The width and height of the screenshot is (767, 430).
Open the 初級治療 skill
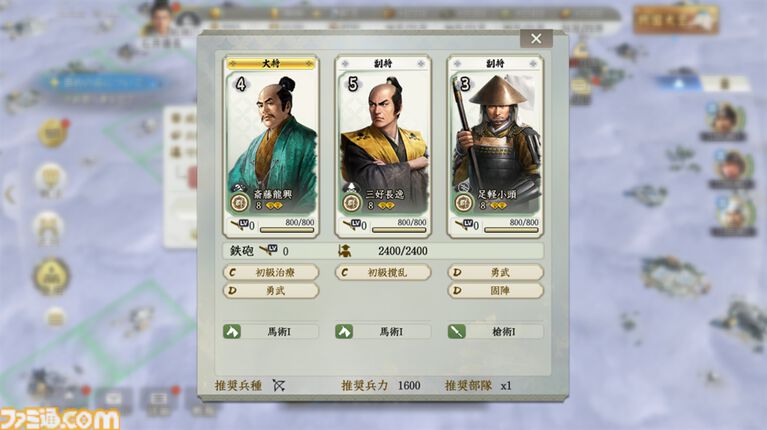tap(271, 272)
